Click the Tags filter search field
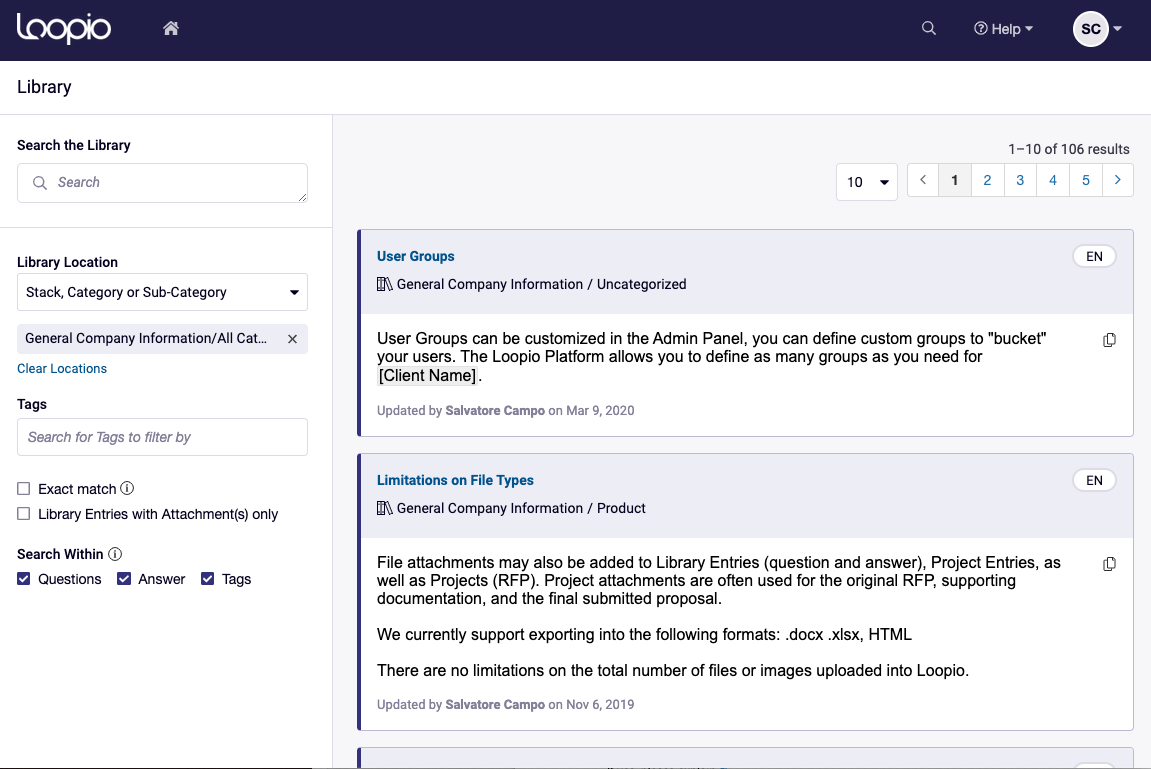This screenshot has width=1151, height=769. pos(162,437)
